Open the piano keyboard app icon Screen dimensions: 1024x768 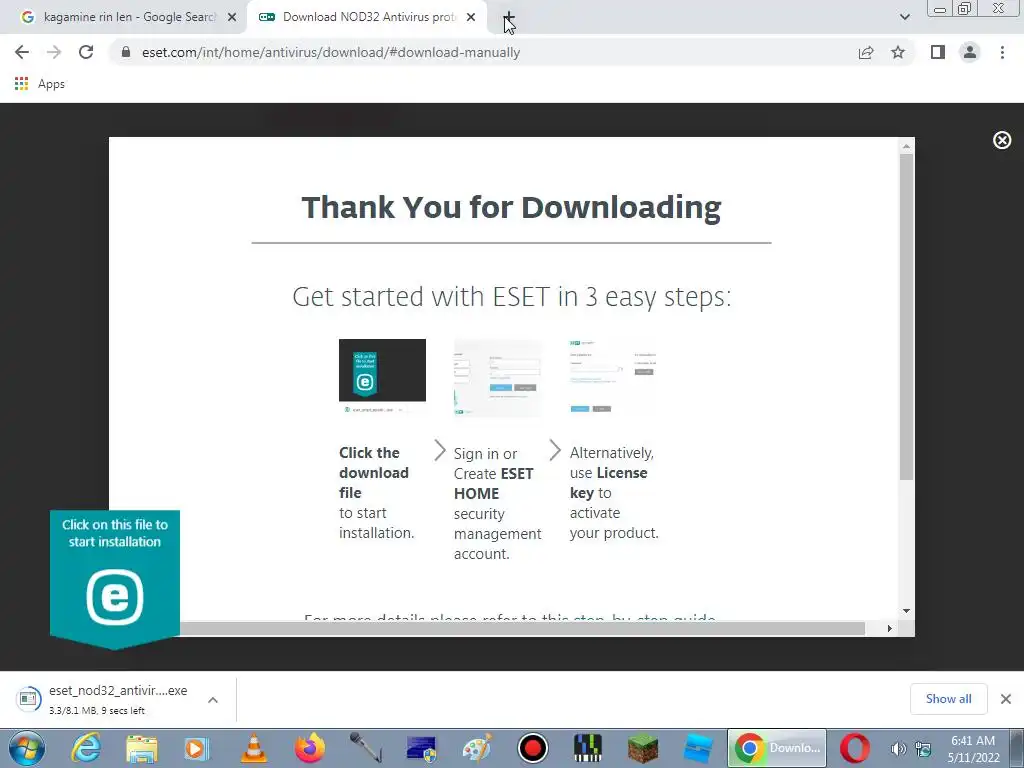tap(588, 748)
